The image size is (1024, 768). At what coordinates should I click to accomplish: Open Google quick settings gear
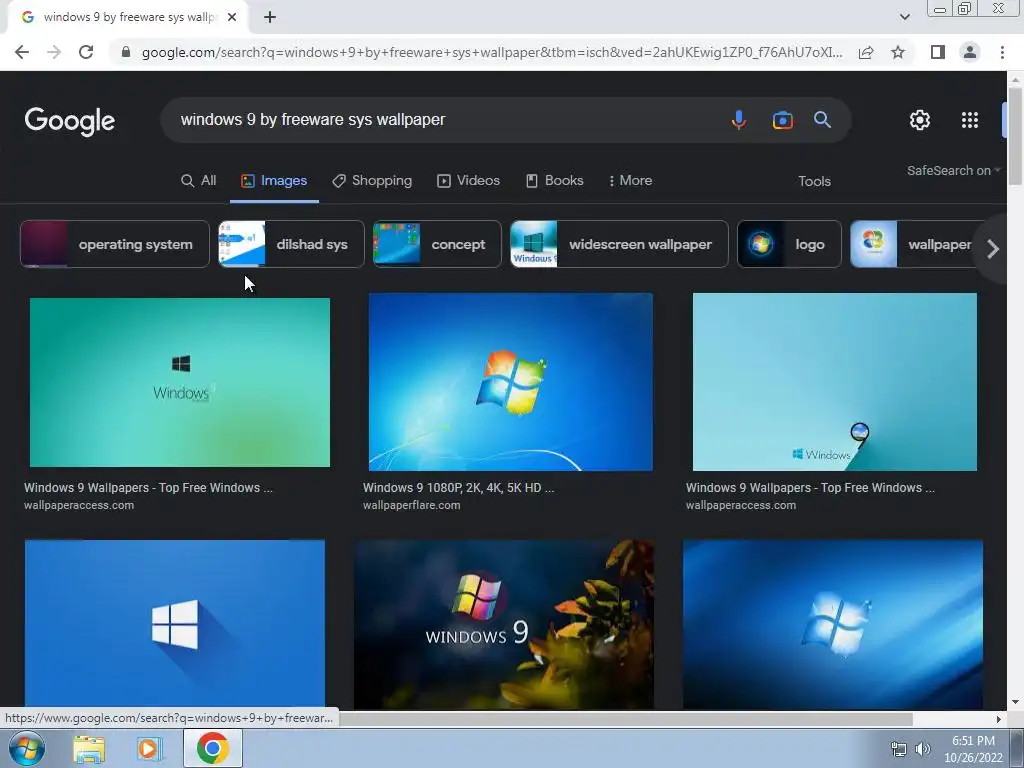920,120
